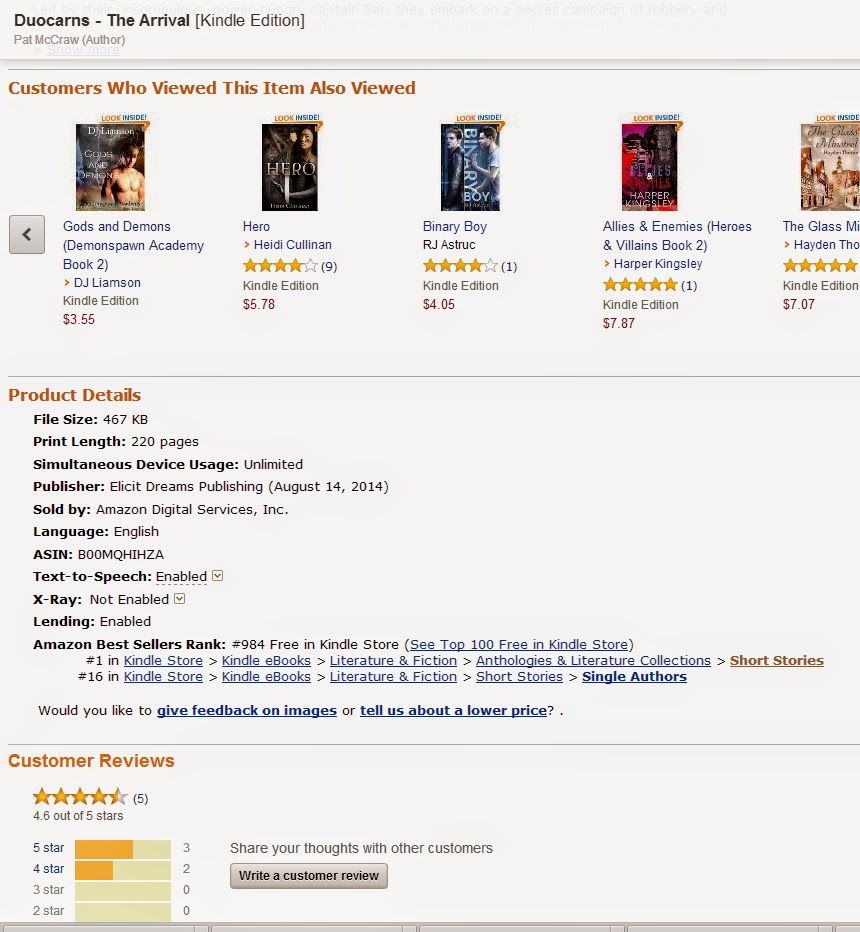Click Allies & Enemies cover image

(x=650, y=167)
